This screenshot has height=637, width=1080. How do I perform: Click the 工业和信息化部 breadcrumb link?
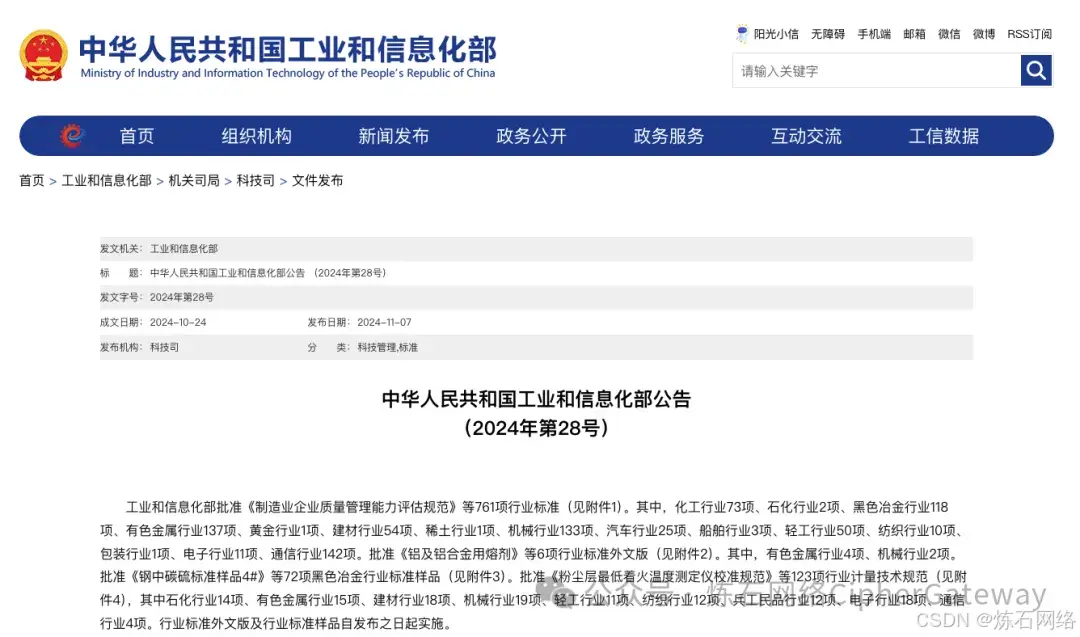click(x=107, y=180)
